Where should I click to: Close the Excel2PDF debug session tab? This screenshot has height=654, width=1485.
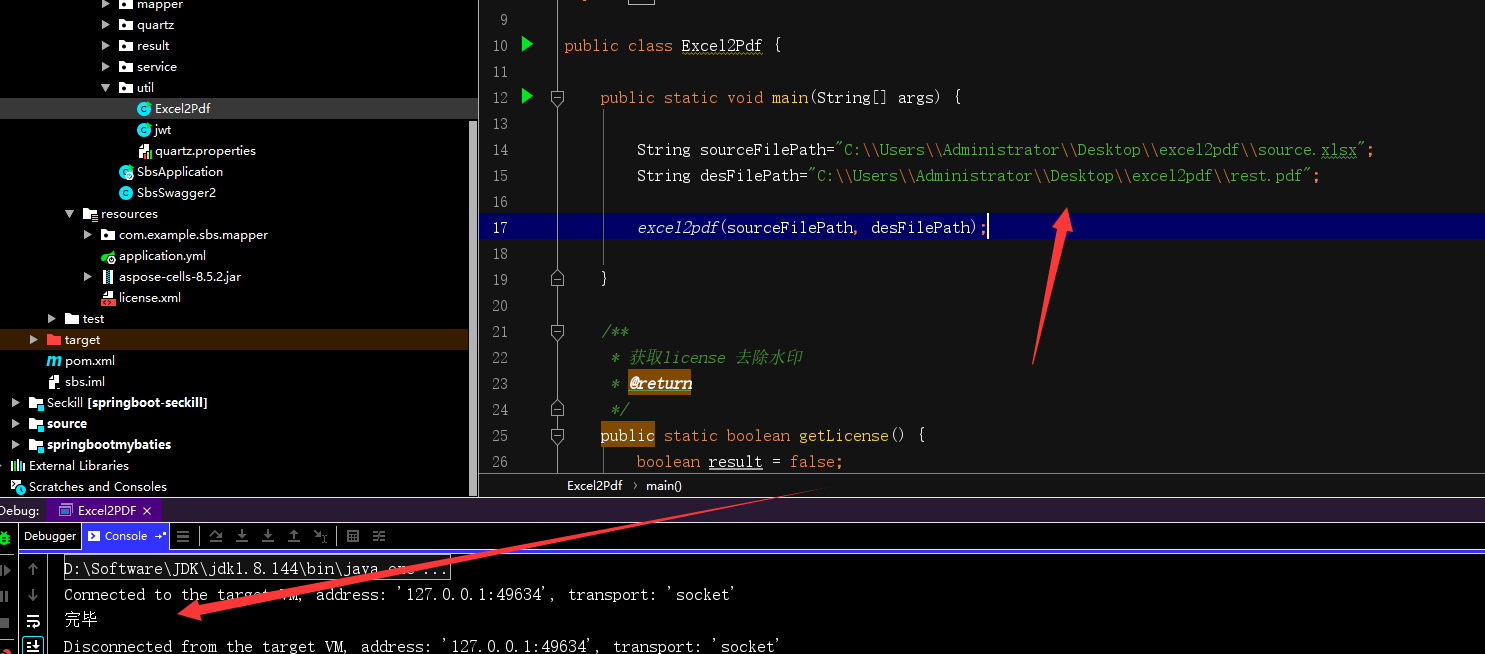(146, 511)
